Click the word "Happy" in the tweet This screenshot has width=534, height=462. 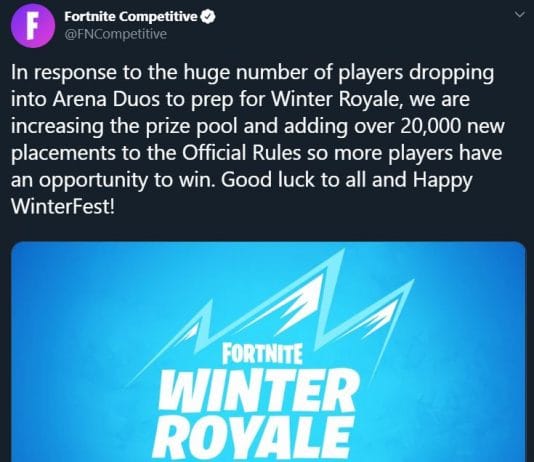tap(443, 180)
